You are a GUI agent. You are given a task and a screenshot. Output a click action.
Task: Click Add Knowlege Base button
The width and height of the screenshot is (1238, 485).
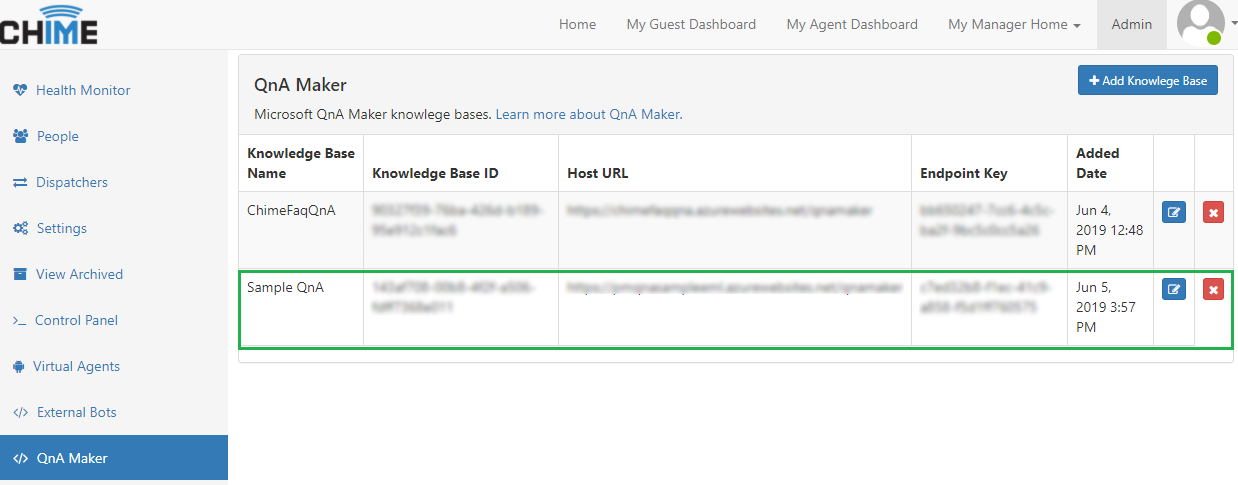[1148, 81]
